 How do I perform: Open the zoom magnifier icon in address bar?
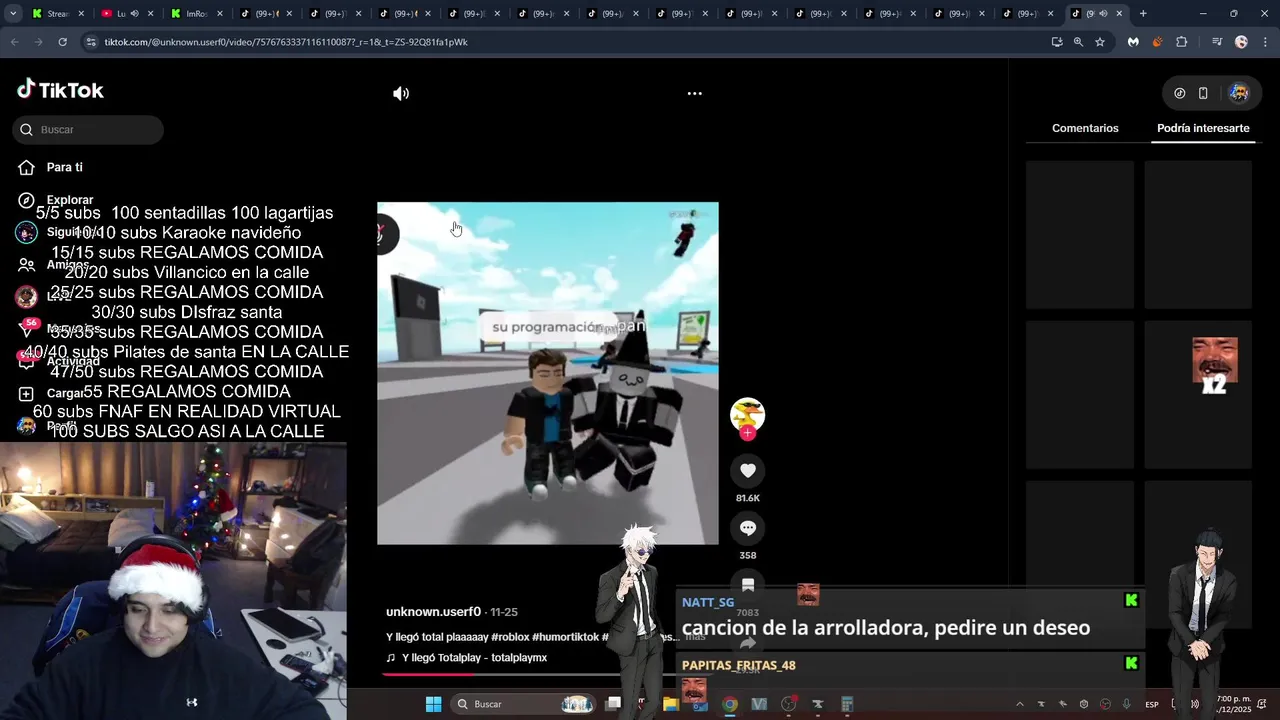pyautogui.click(x=1078, y=42)
